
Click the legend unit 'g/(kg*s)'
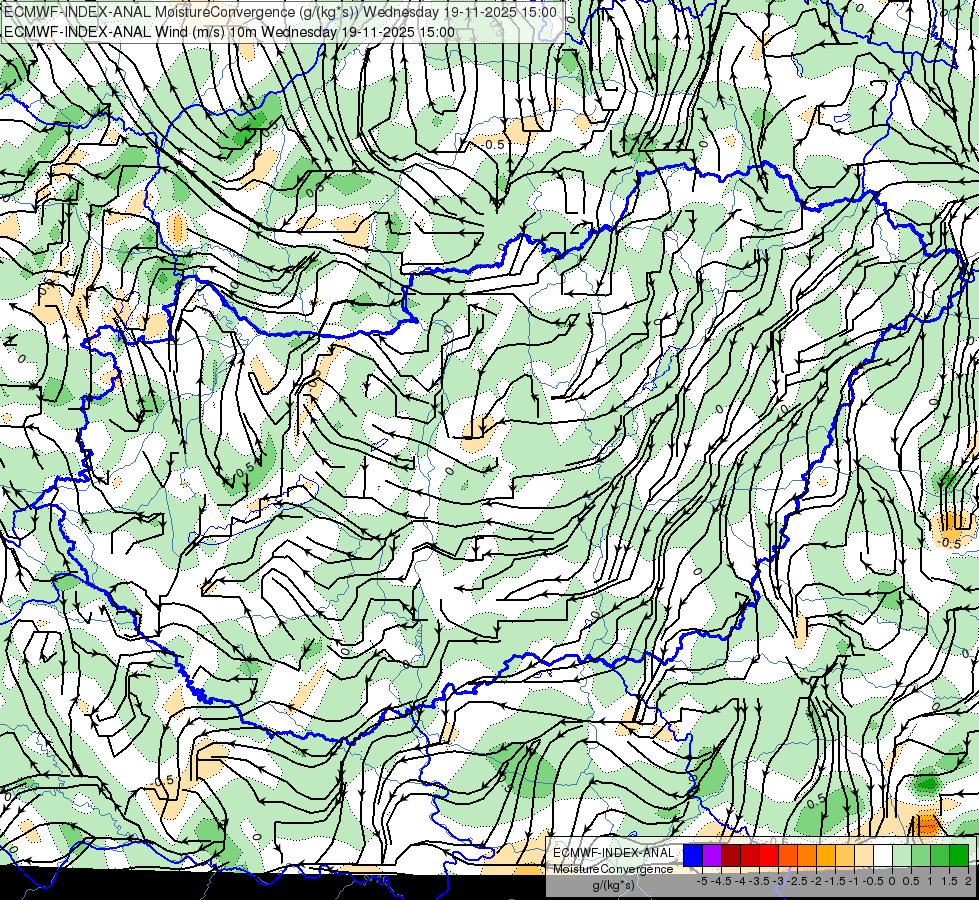613,885
